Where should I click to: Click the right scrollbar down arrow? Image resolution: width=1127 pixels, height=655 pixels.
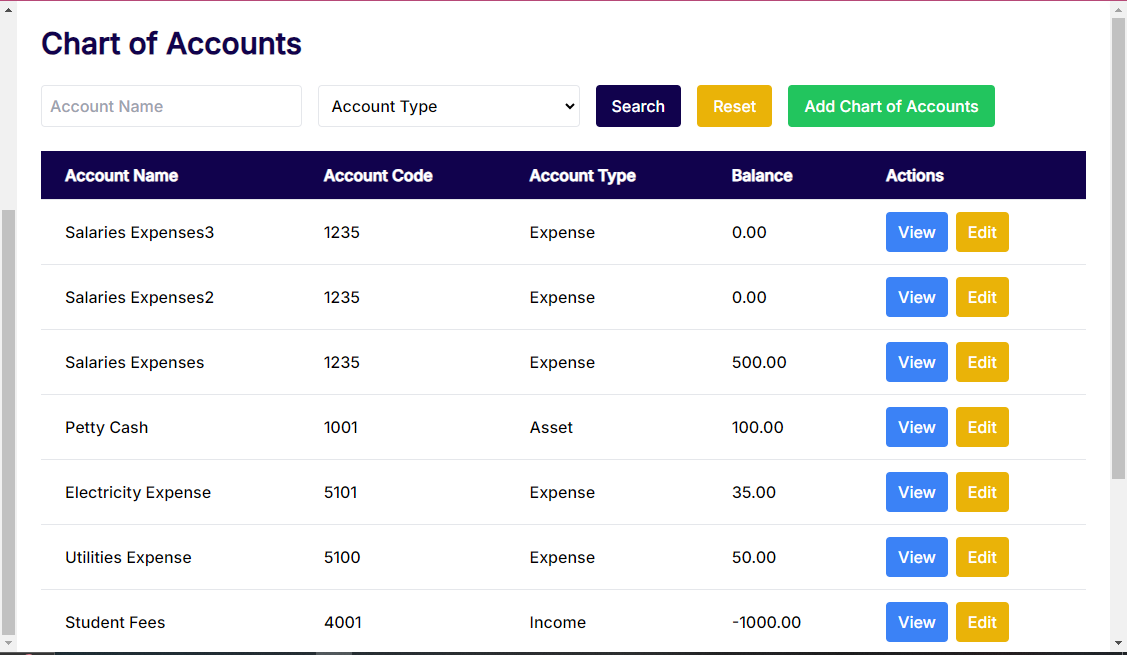click(x=1118, y=643)
